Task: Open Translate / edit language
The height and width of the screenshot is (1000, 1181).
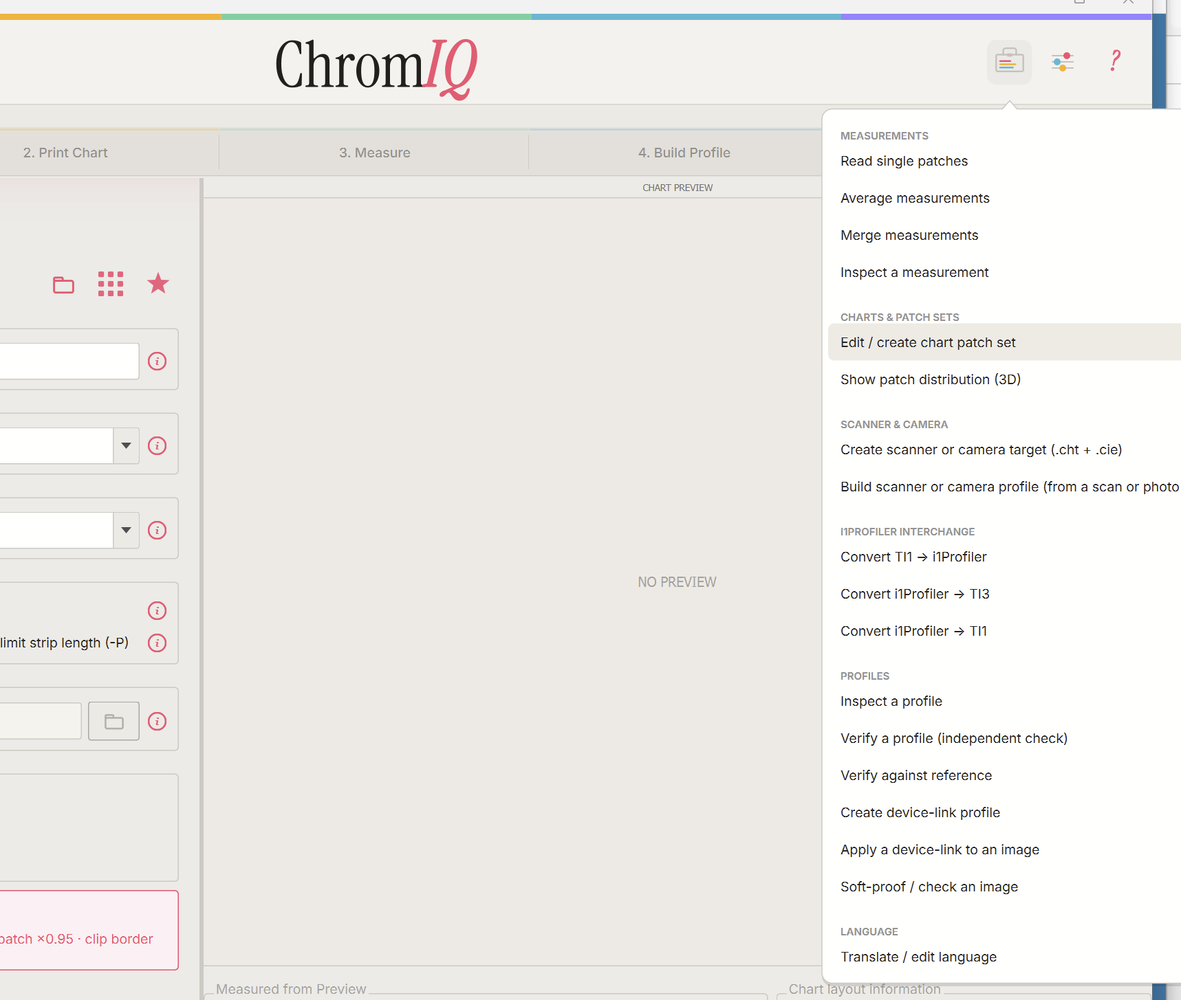Action: point(1005,957)
